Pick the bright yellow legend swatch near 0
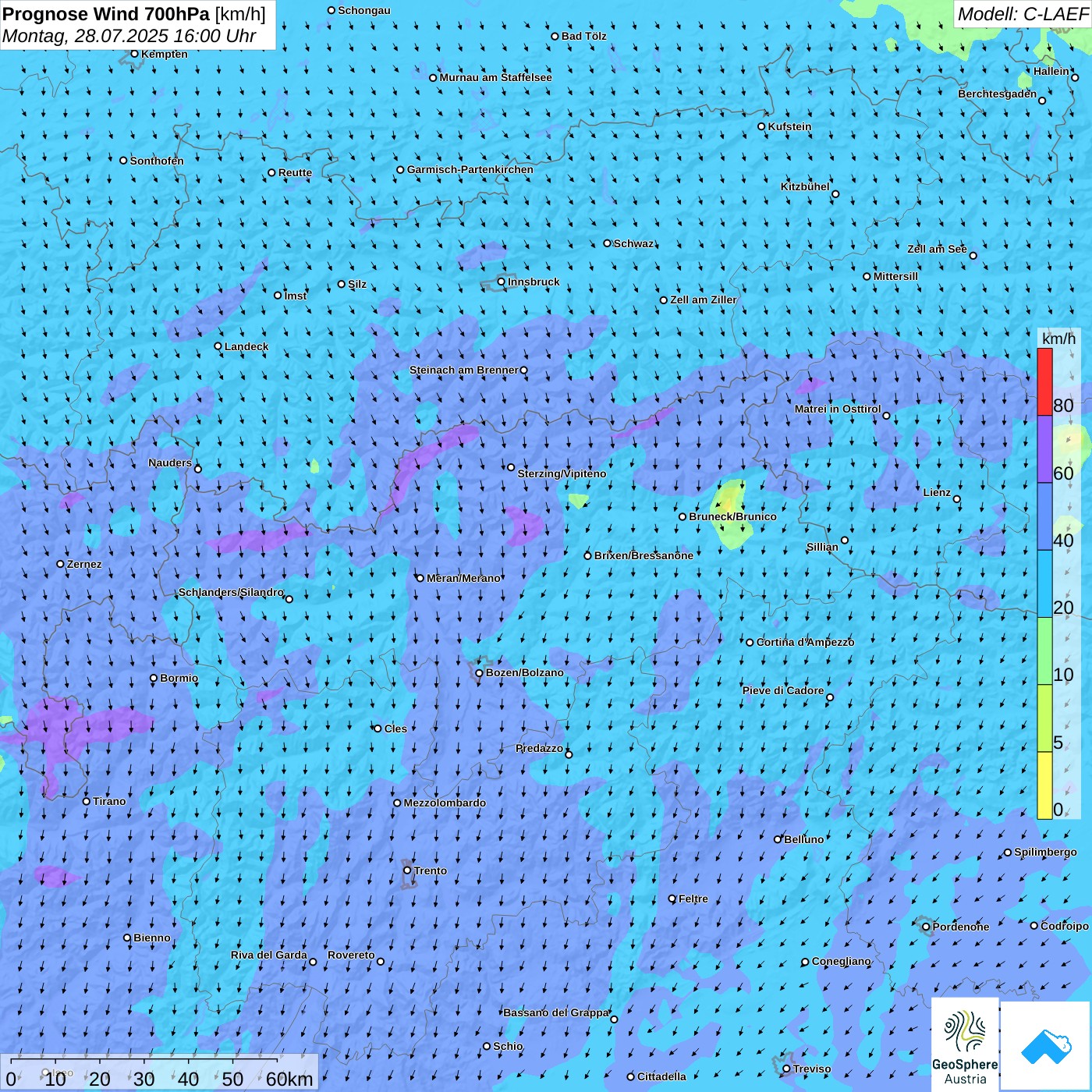Screen dimensions: 1092x1092 pyautogui.click(x=1044, y=785)
